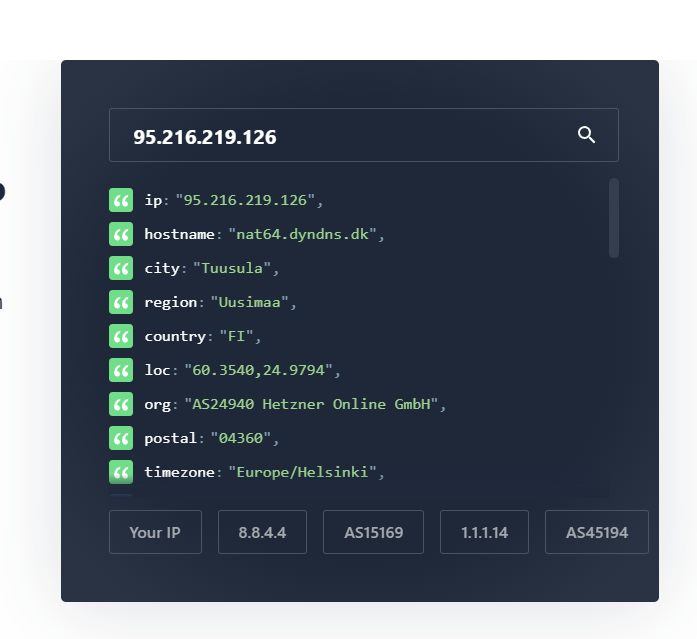Select the AS45194 example button
The image size is (697, 639).
click(597, 532)
